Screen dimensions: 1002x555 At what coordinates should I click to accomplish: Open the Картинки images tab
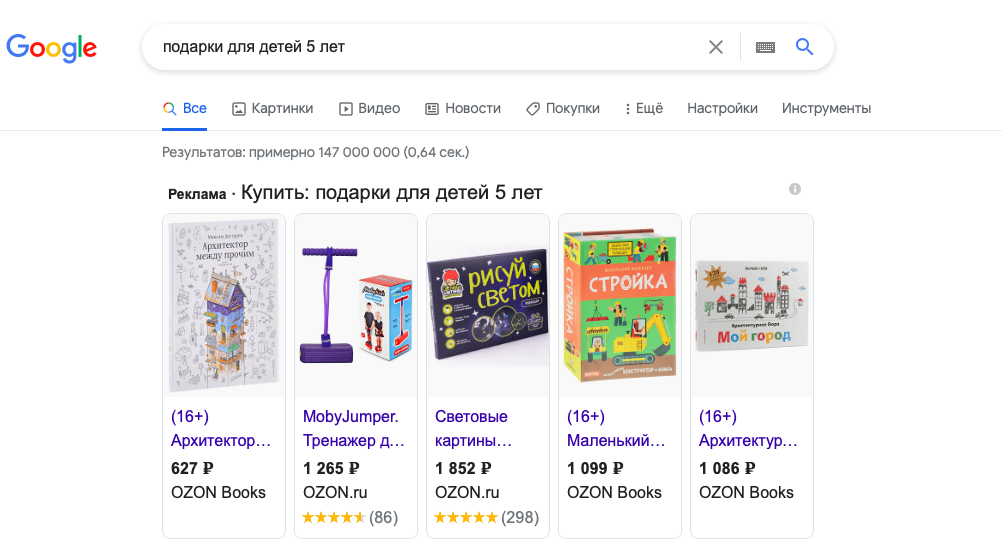272,108
